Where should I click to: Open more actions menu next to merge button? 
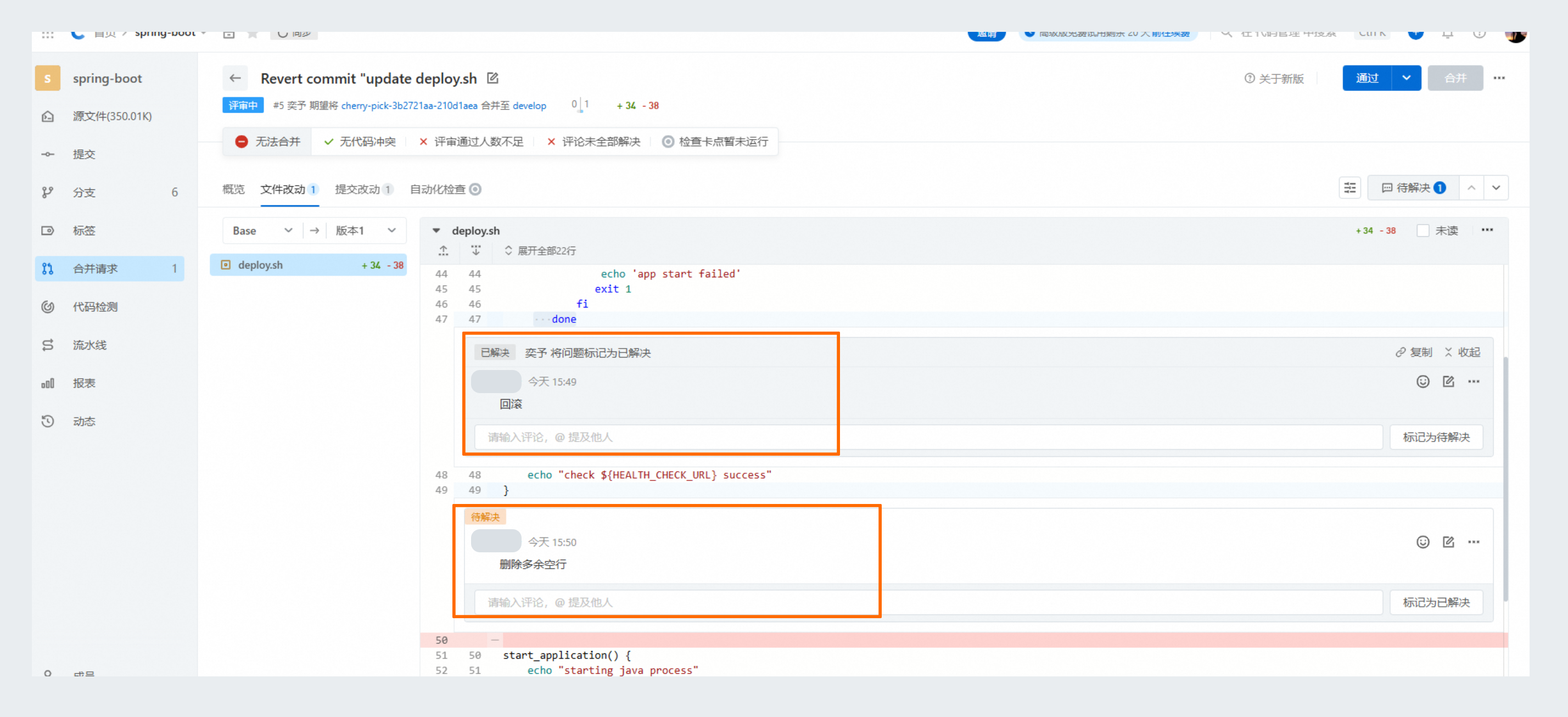1499,78
